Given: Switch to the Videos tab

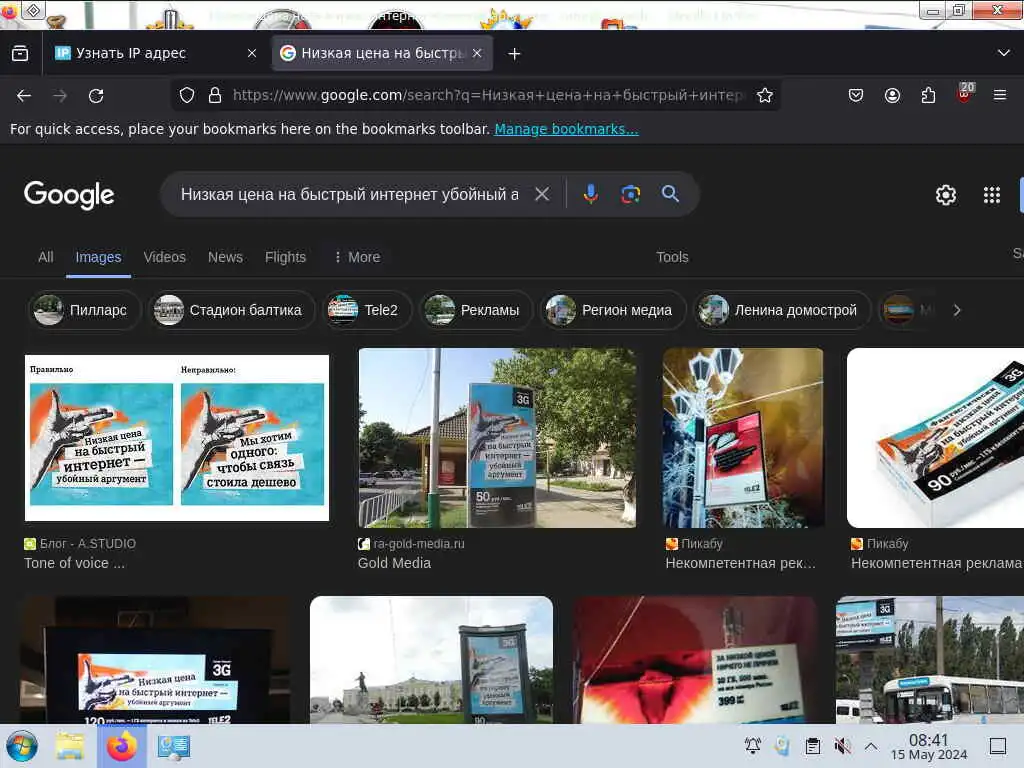Looking at the screenshot, I should 165,257.
